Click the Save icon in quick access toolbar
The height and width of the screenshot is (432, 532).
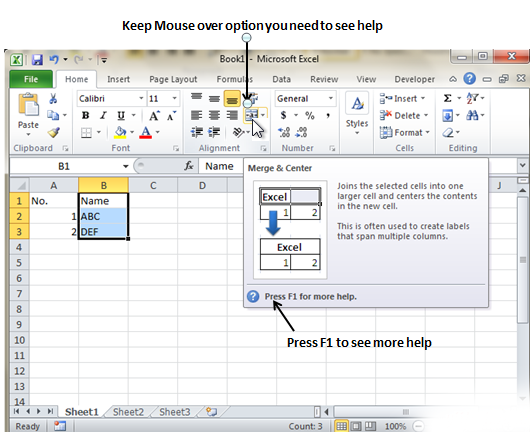[x=37, y=60]
